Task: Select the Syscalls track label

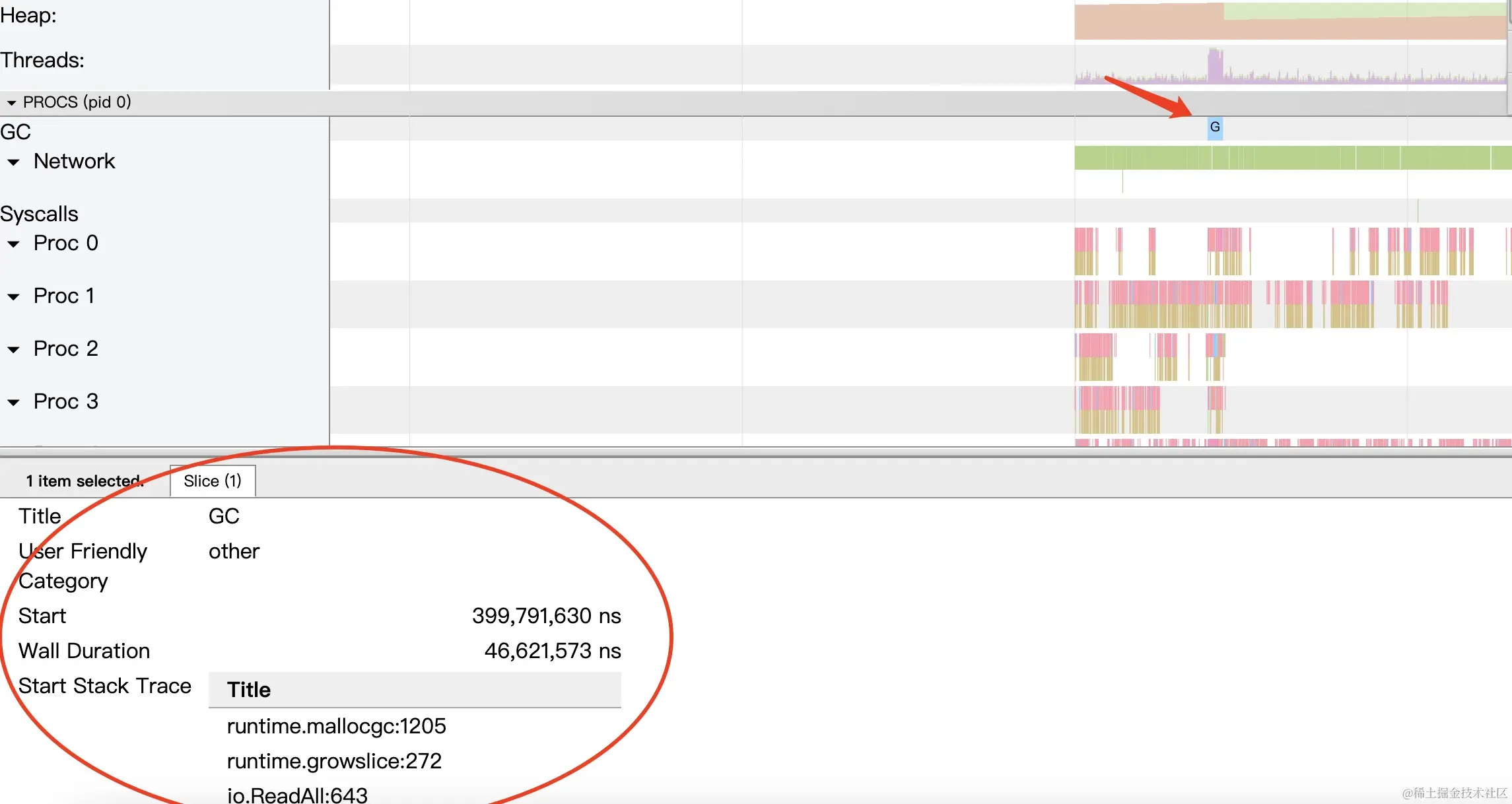Action: click(40, 214)
